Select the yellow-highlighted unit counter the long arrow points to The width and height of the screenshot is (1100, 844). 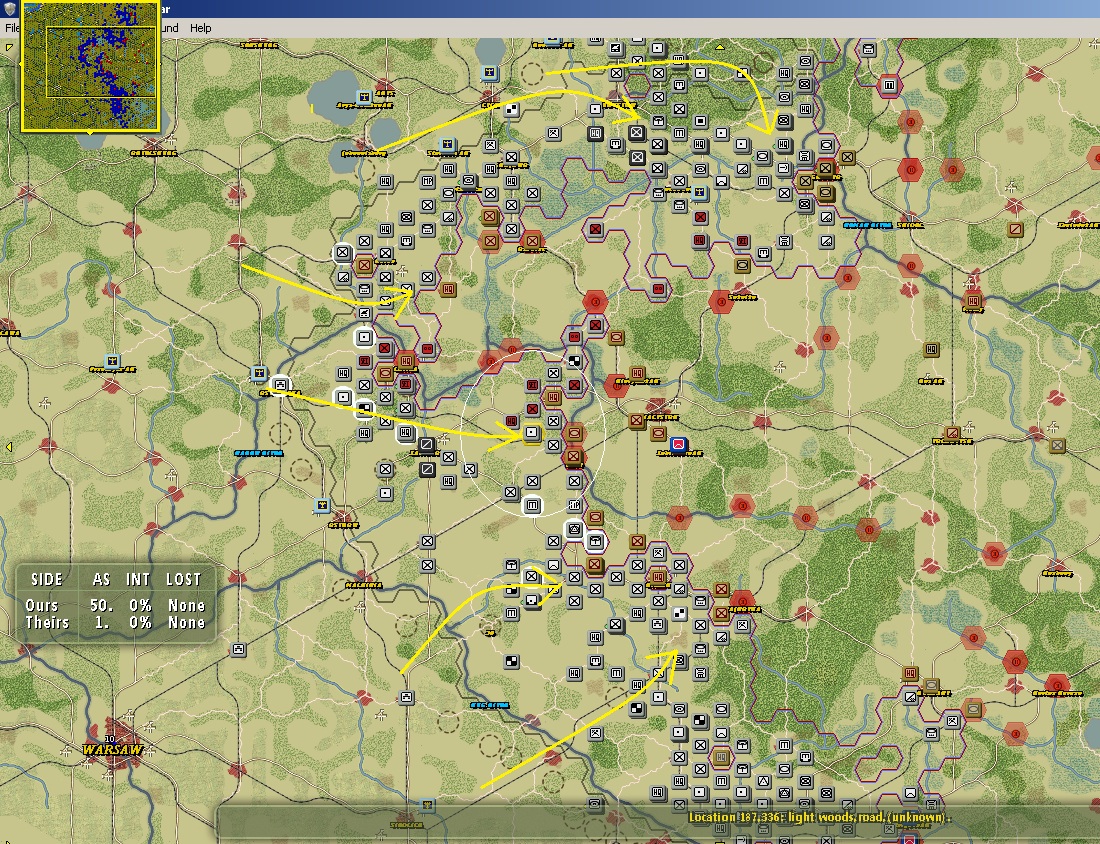tap(532, 433)
